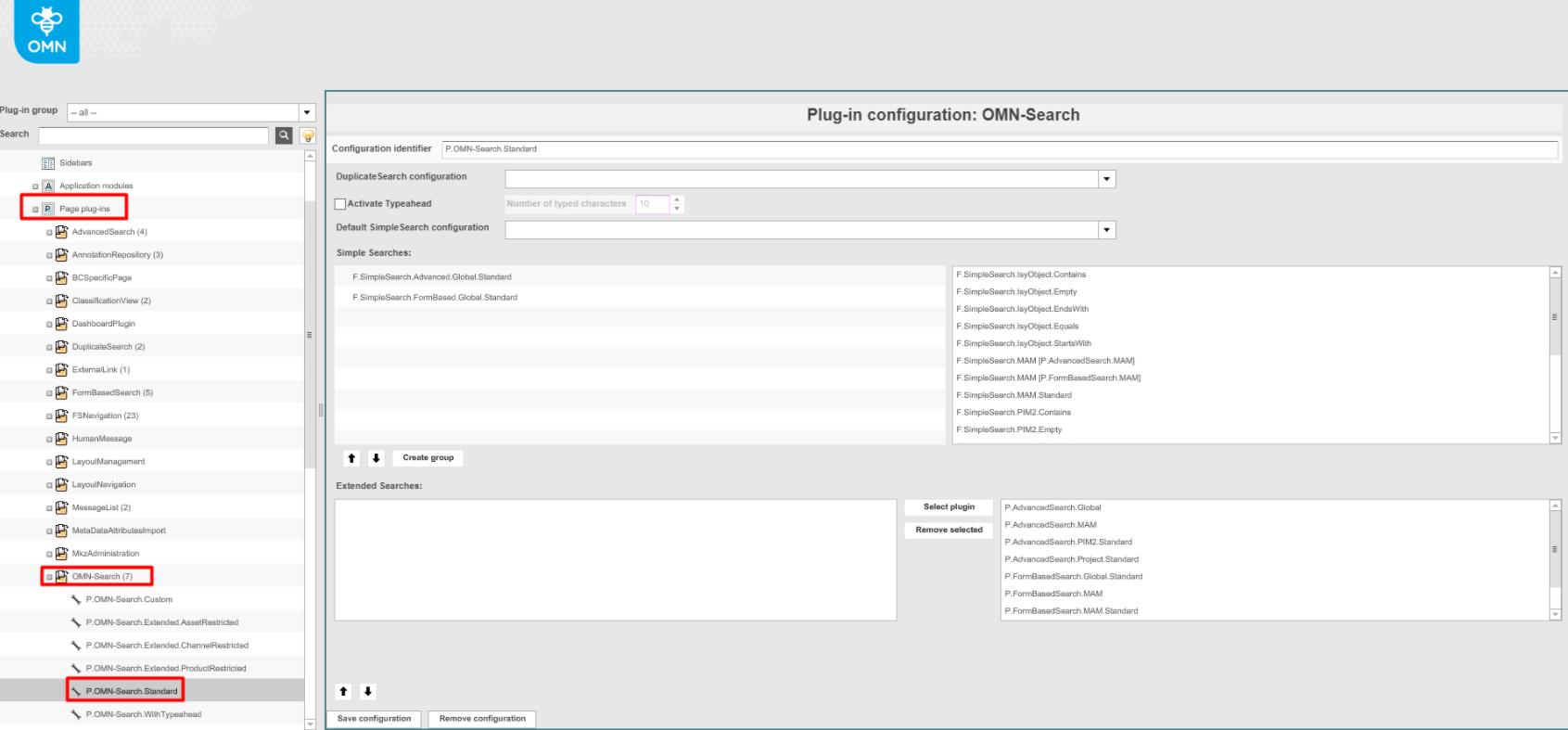This screenshot has height=730, width=1568.
Task: Select MkzAdministration in the tree
Action: pos(106,554)
